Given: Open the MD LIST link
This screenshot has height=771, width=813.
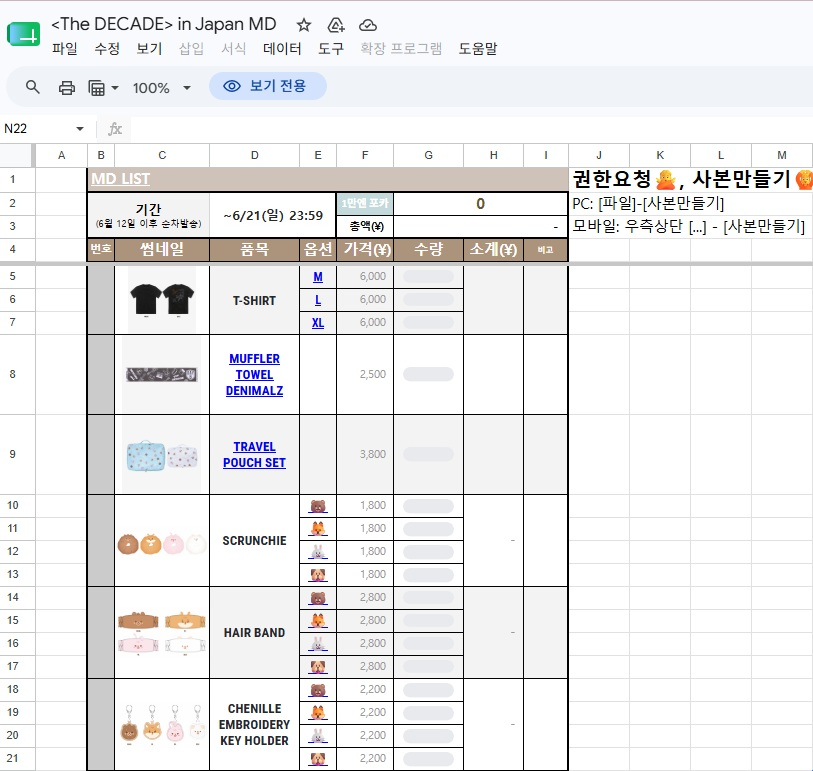Looking at the screenshot, I should pos(120,179).
